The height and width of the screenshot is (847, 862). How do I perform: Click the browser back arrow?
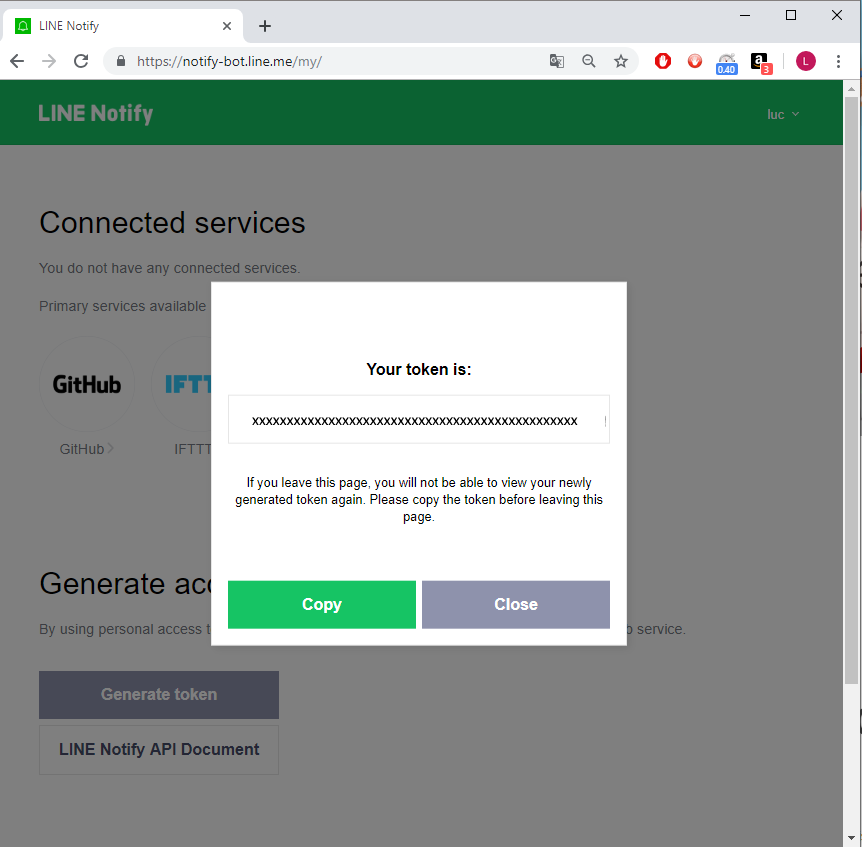17,61
